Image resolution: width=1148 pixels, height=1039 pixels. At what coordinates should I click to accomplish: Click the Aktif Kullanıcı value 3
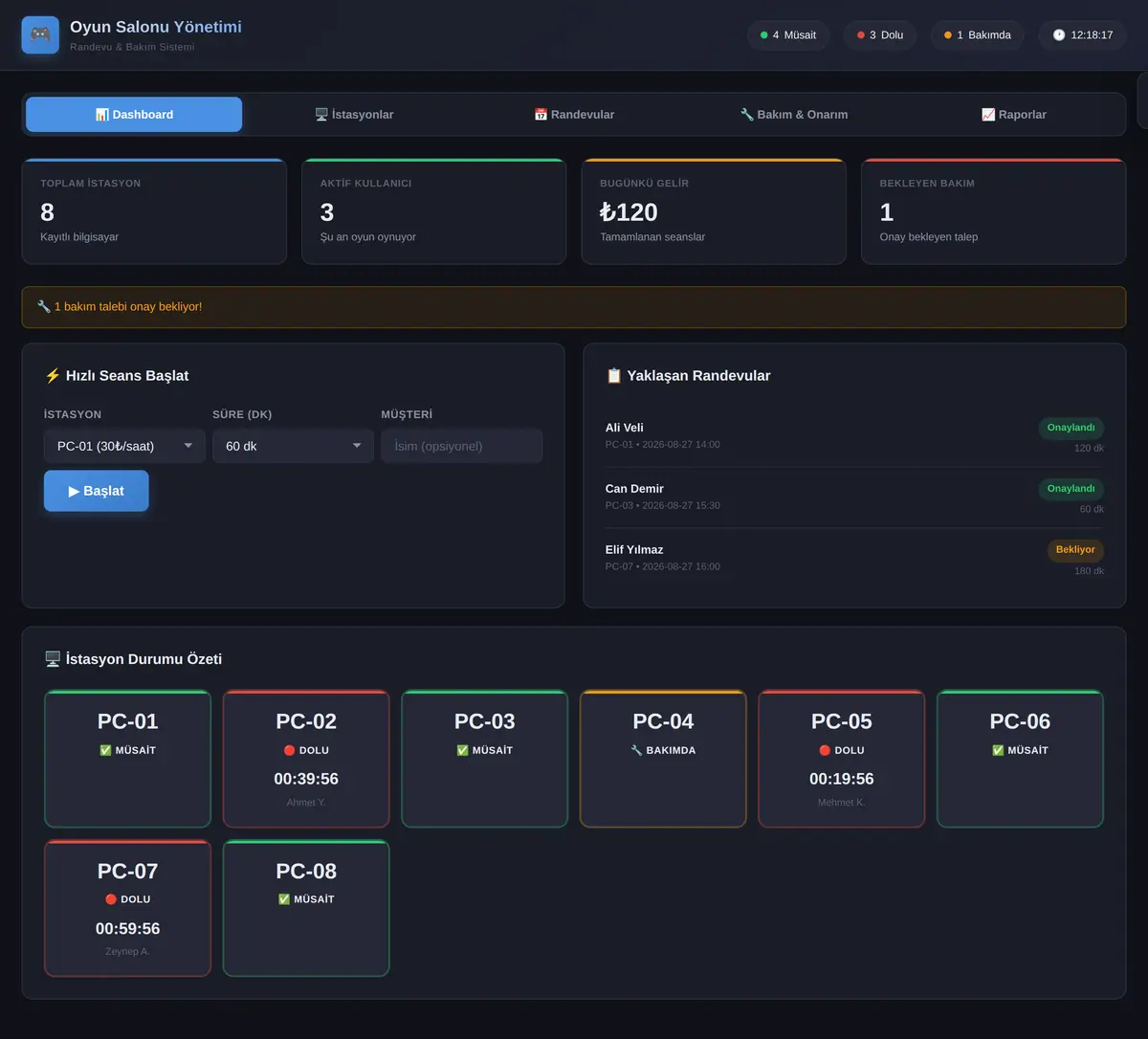click(x=327, y=212)
